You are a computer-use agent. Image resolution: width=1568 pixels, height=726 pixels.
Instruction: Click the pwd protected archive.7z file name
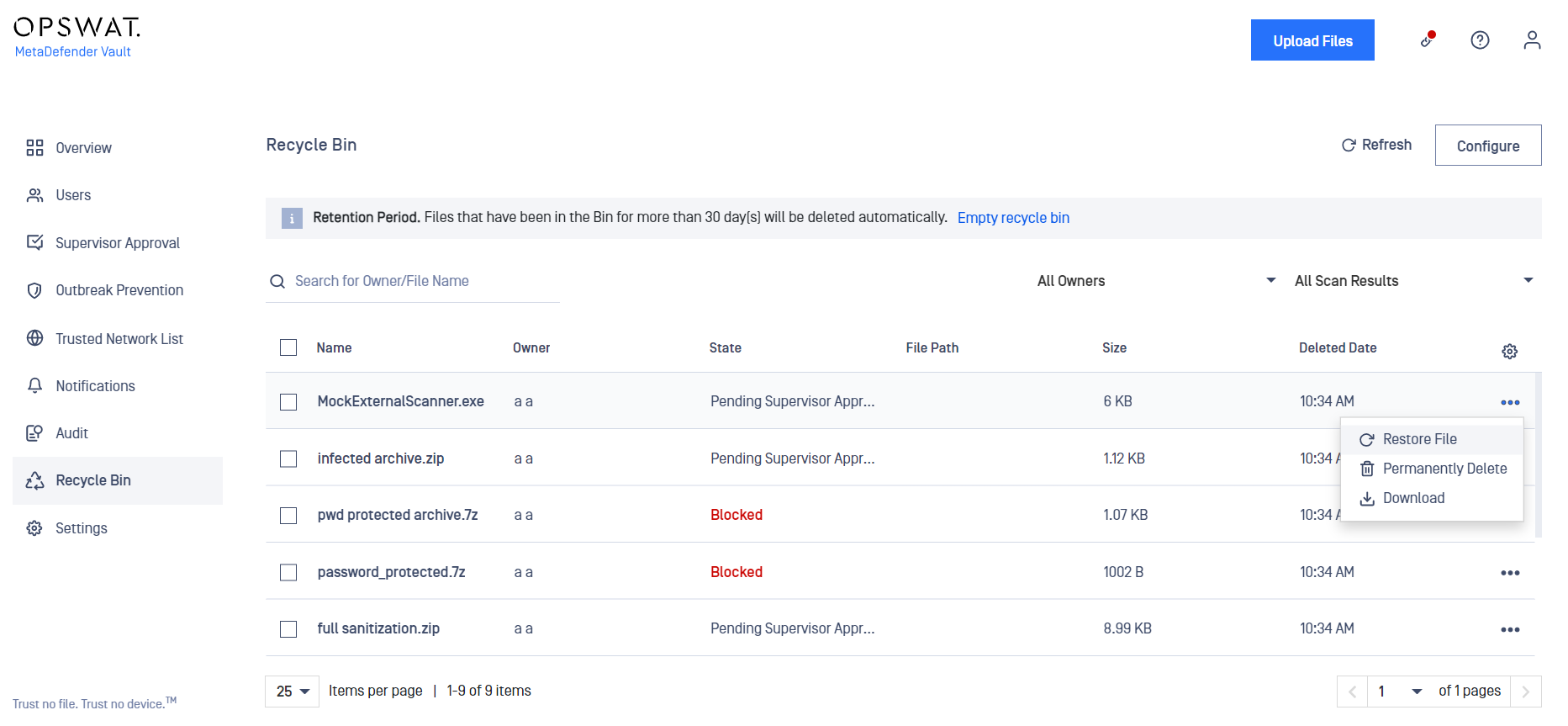point(398,515)
